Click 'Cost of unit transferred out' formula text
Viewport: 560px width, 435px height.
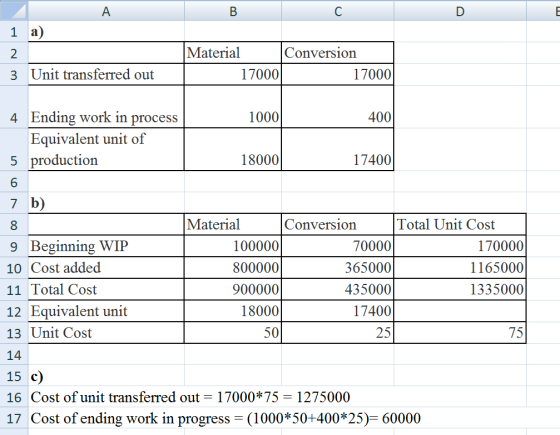(x=190, y=397)
